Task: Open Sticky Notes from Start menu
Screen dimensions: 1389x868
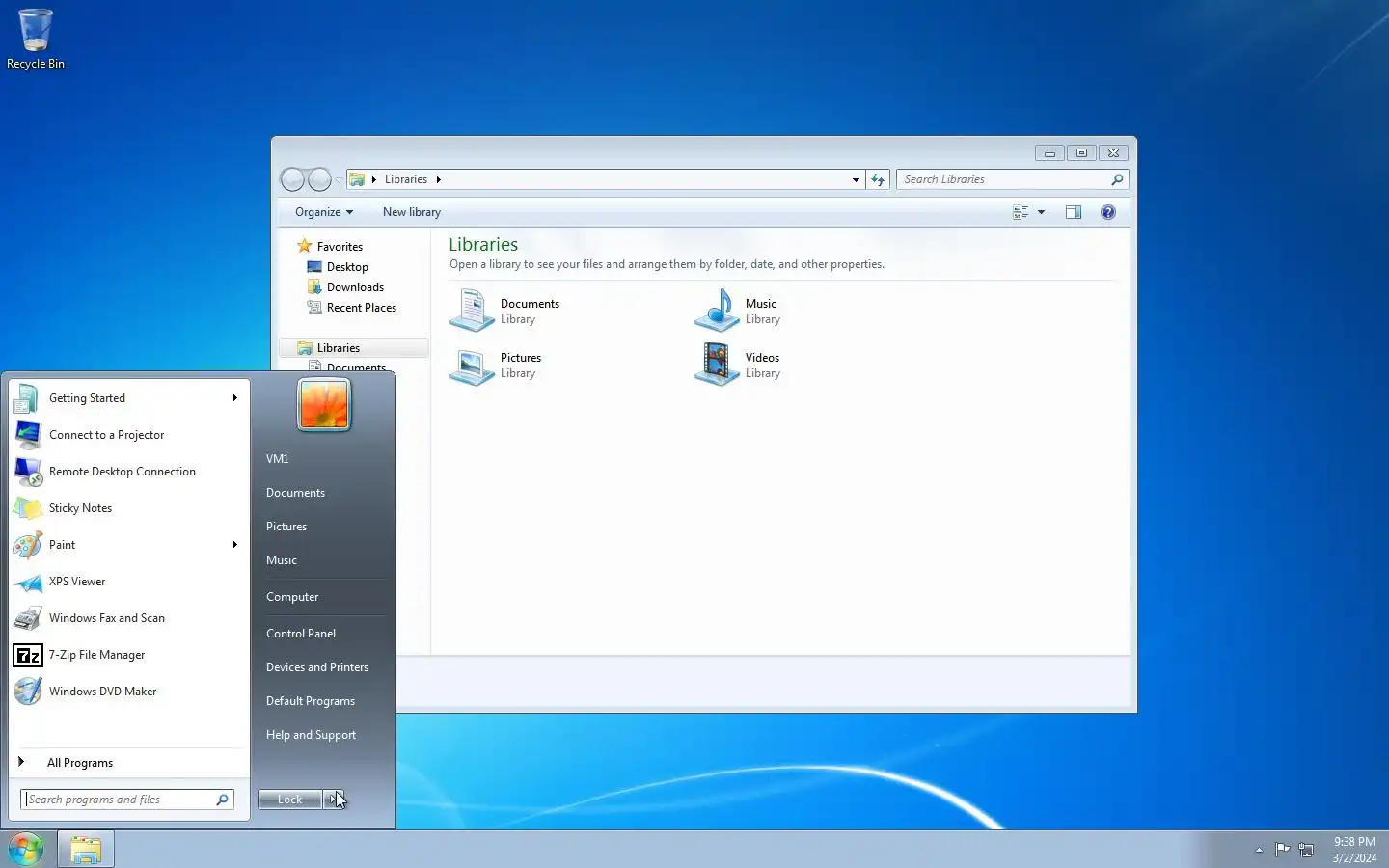Action: (x=129, y=508)
